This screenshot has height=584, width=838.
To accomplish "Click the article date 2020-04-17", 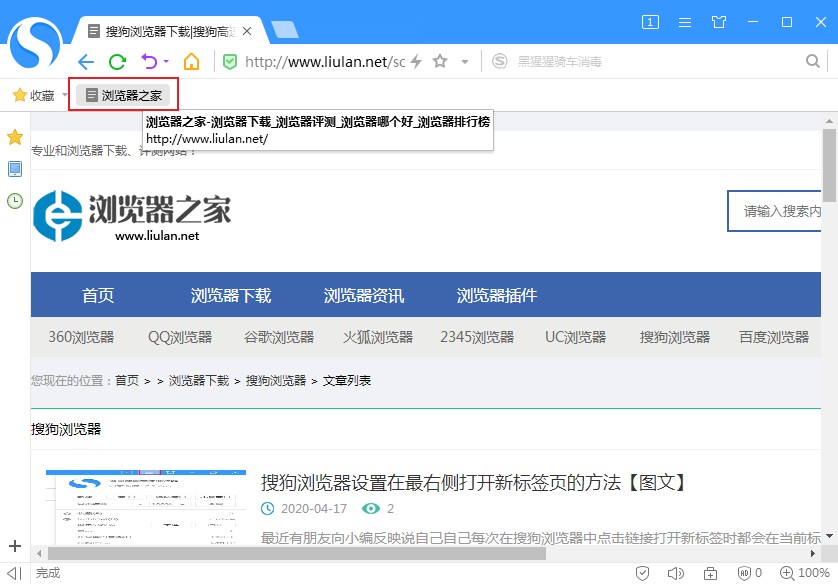I will click(314, 509).
